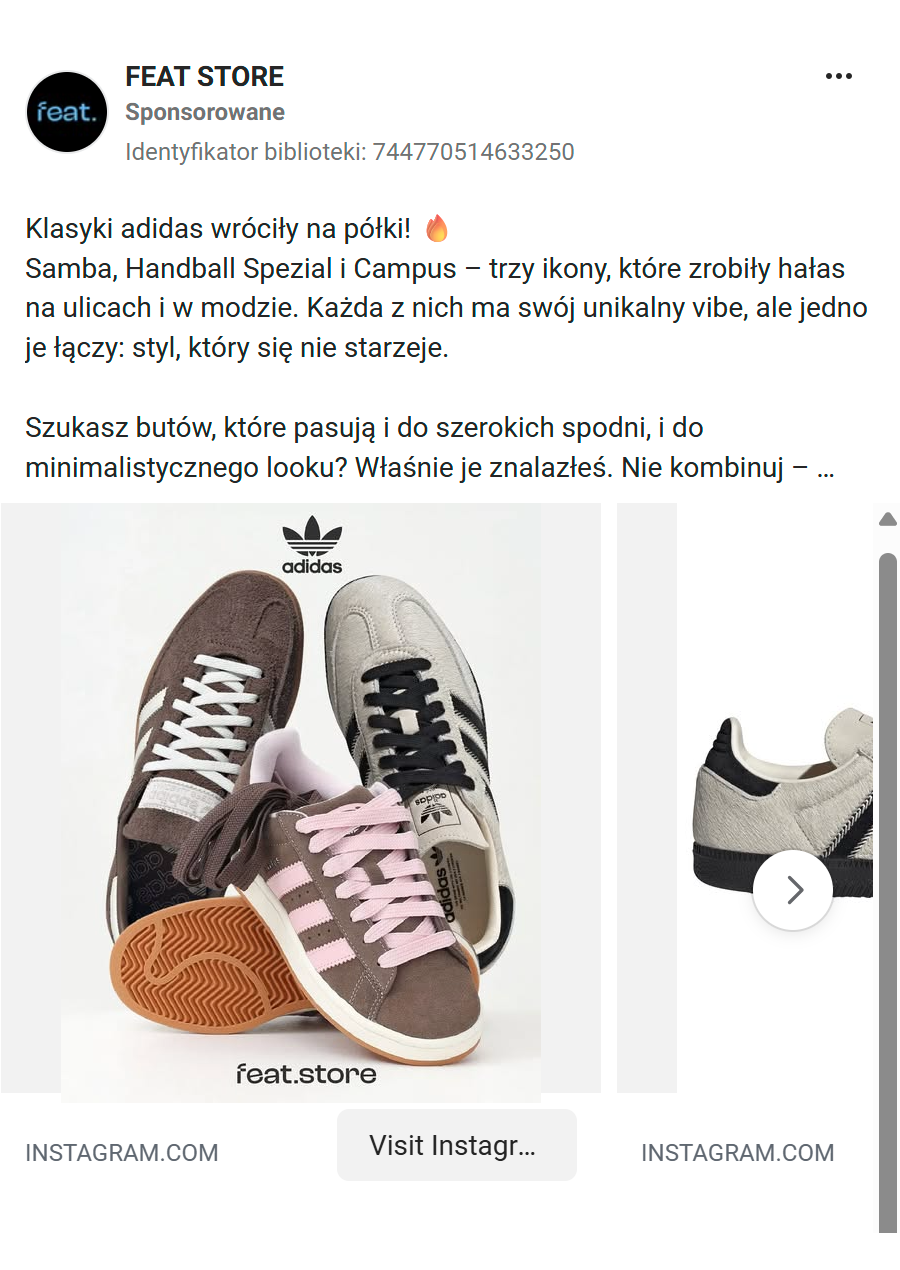Open the INSTAGRAM.COM link under the second card

(x=738, y=1153)
